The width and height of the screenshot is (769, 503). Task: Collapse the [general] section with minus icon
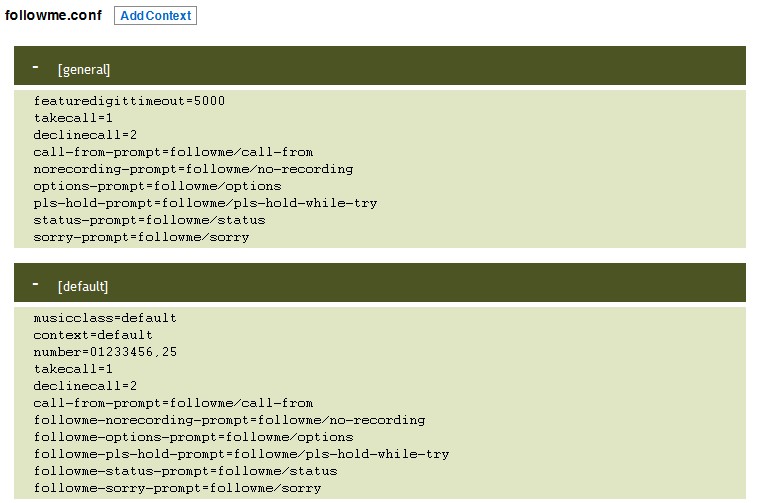(35, 67)
